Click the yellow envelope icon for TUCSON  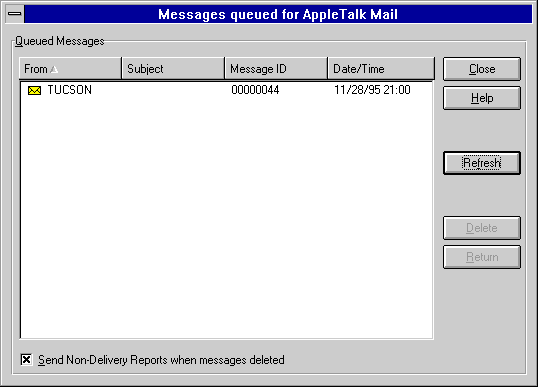point(34,90)
